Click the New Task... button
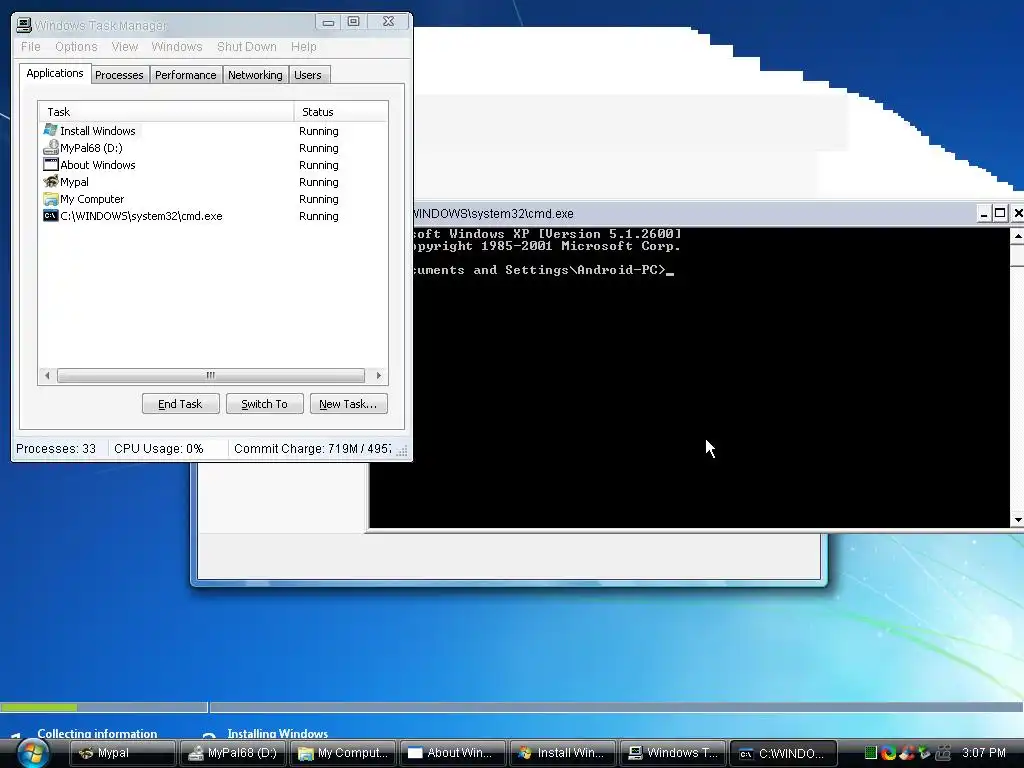This screenshot has height=768, width=1024. click(348, 404)
